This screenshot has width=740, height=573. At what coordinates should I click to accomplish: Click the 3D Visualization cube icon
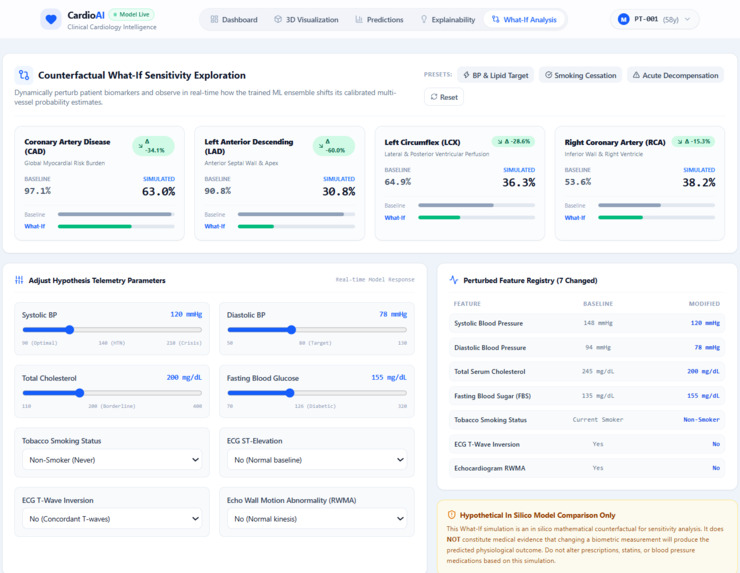click(278, 19)
